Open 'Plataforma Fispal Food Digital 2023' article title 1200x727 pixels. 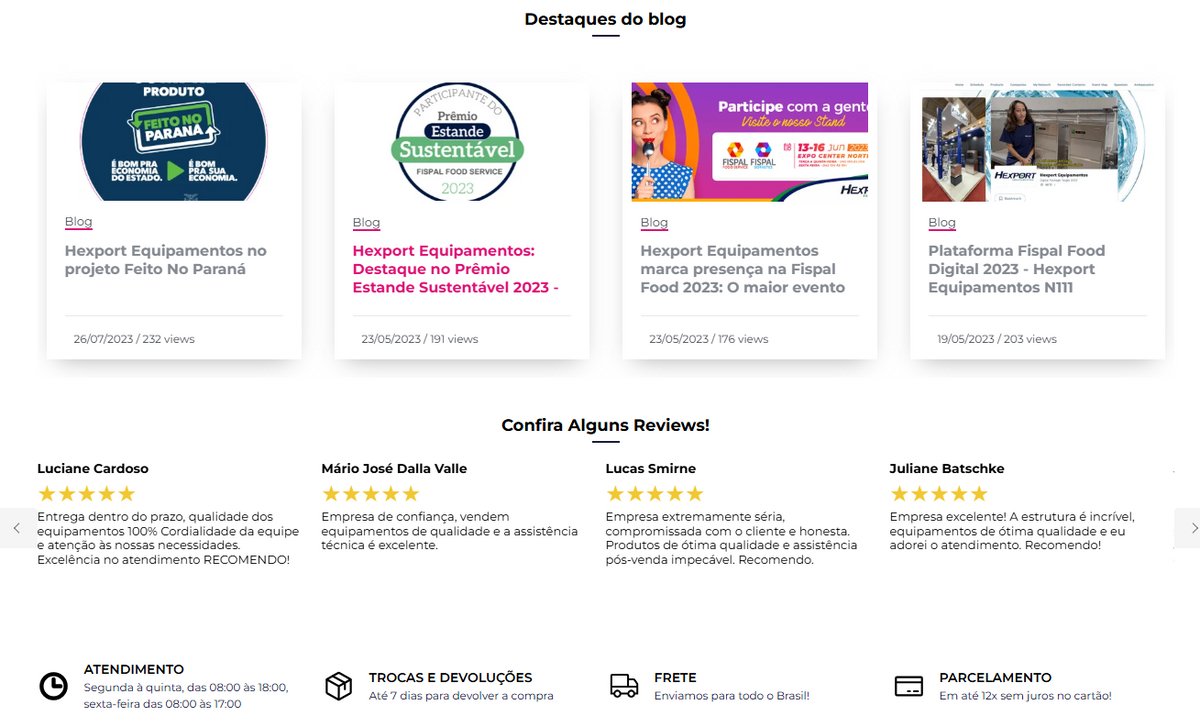(x=1016, y=269)
